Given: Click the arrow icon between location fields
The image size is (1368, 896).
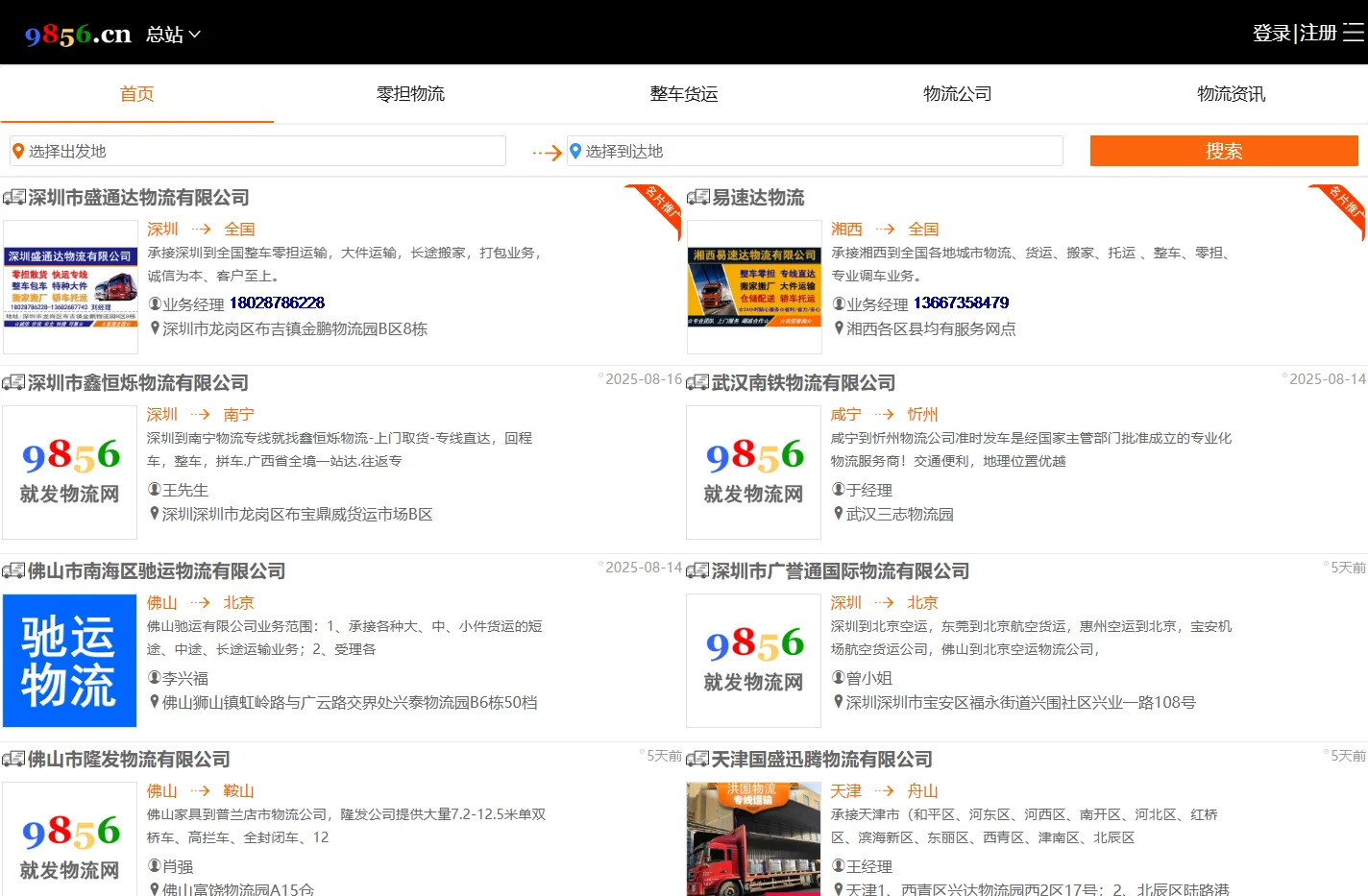Looking at the screenshot, I should point(547,152).
